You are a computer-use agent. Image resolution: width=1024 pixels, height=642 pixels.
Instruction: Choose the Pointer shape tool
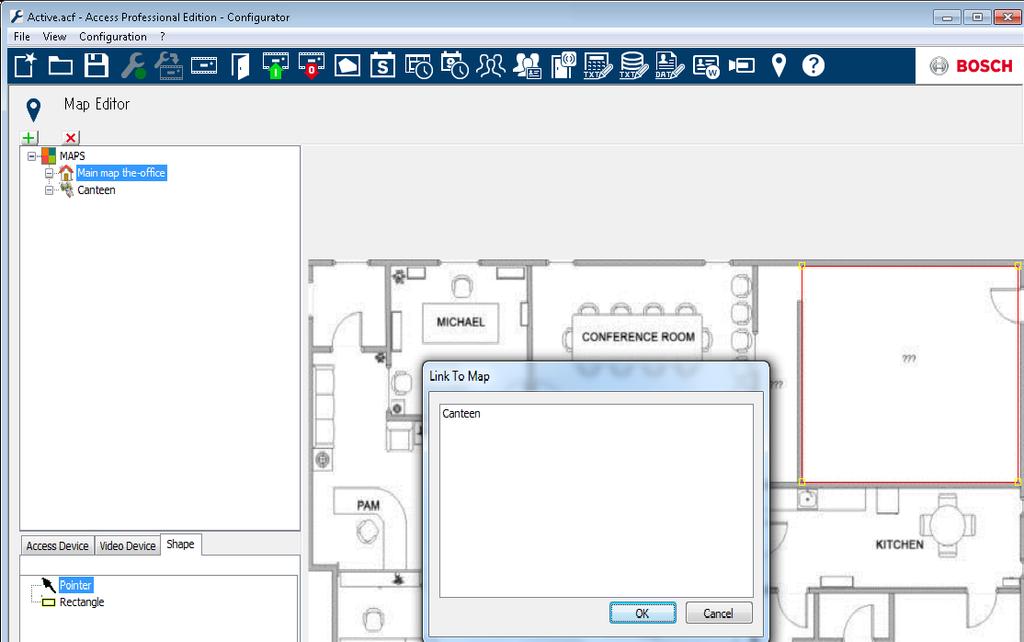[76, 585]
